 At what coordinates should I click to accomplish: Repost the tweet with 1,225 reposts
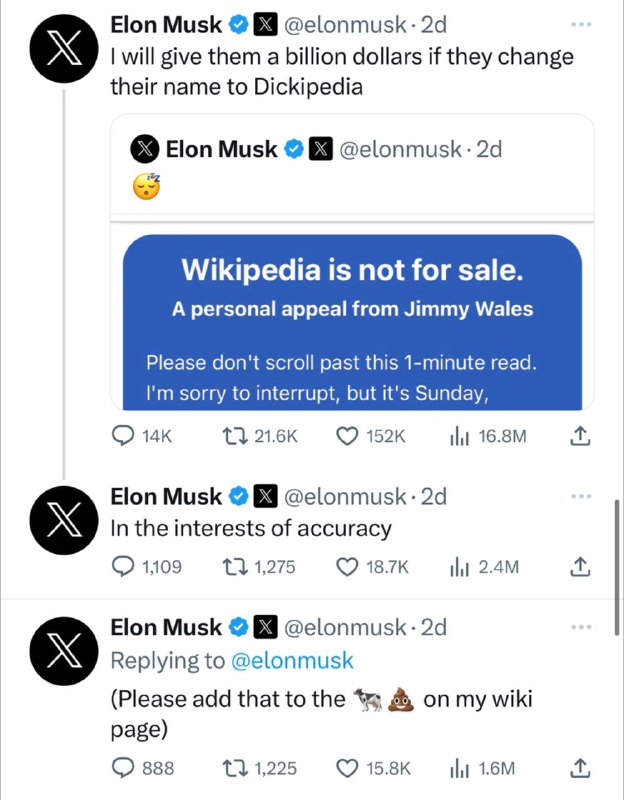click(233, 768)
